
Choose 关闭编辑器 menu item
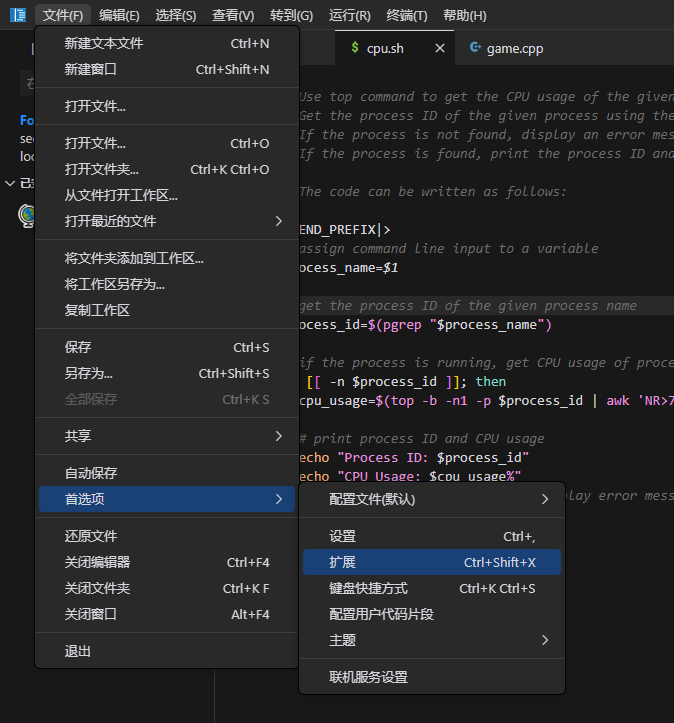coord(167,562)
